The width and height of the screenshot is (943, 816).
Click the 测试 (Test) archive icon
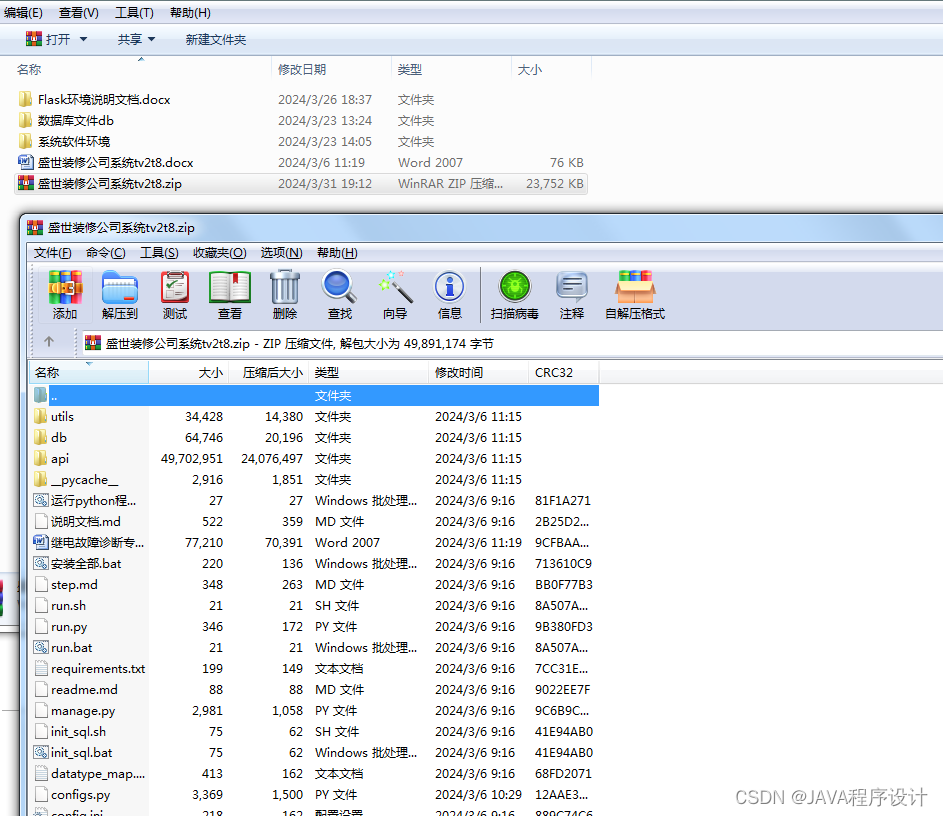pyautogui.click(x=175, y=295)
